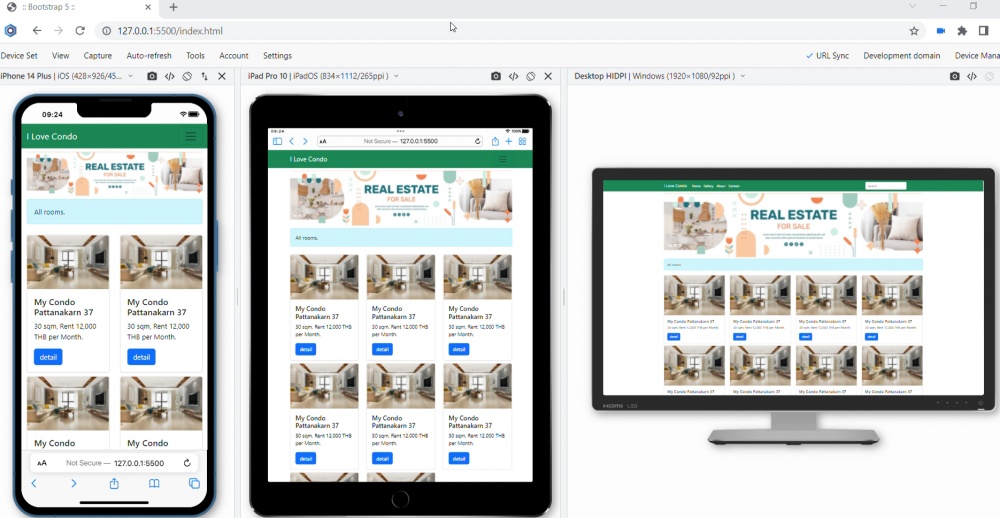1000x518 pixels.
Task: Open the Settings menu
Action: coord(277,56)
